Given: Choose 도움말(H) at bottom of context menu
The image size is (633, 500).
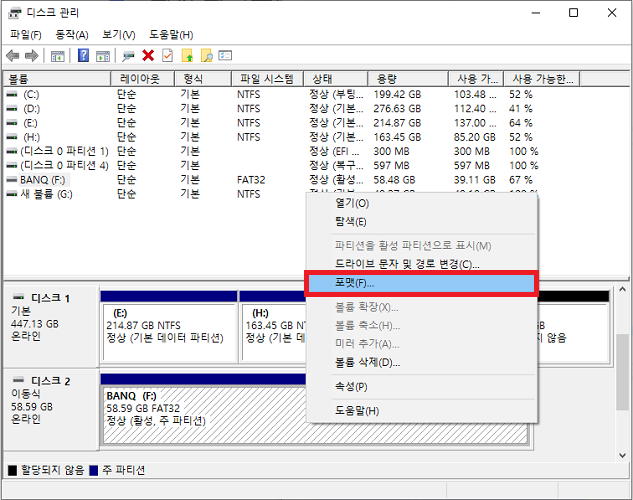Looking at the screenshot, I should 421,411.
